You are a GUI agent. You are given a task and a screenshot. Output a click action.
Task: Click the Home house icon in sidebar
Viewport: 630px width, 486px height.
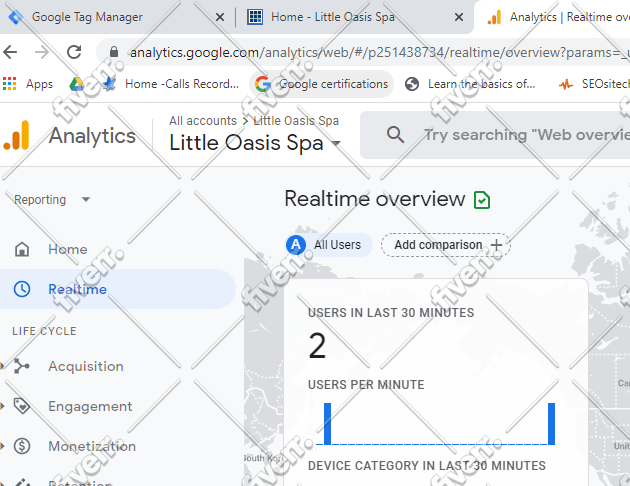click(22, 249)
